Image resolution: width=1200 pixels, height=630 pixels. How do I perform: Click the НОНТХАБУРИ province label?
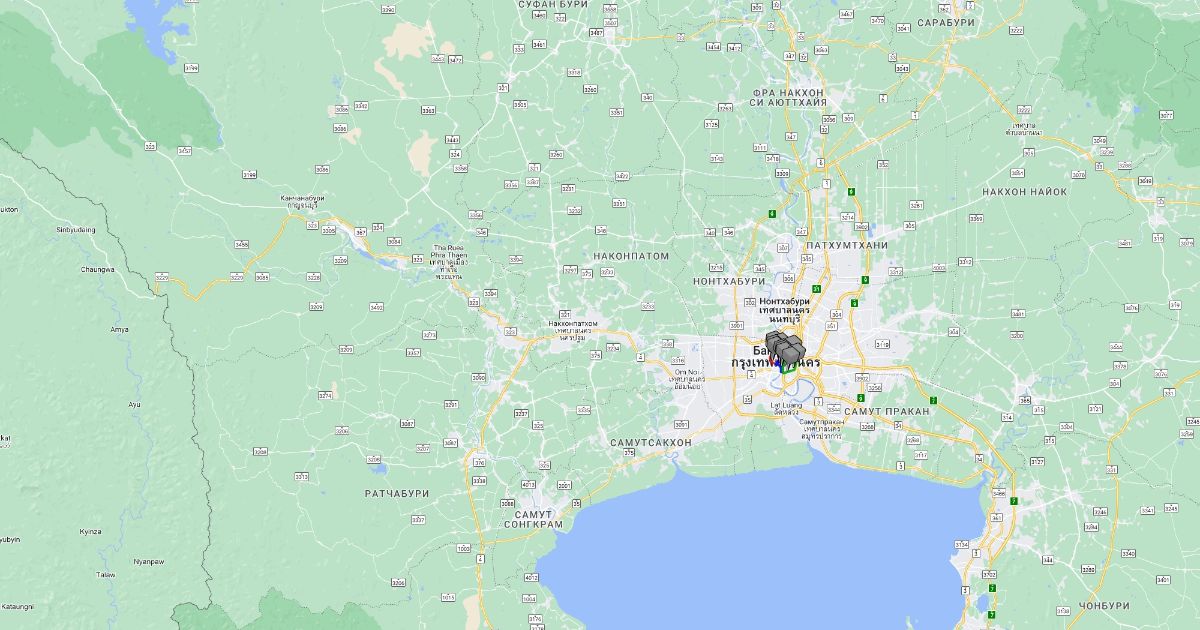[728, 282]
